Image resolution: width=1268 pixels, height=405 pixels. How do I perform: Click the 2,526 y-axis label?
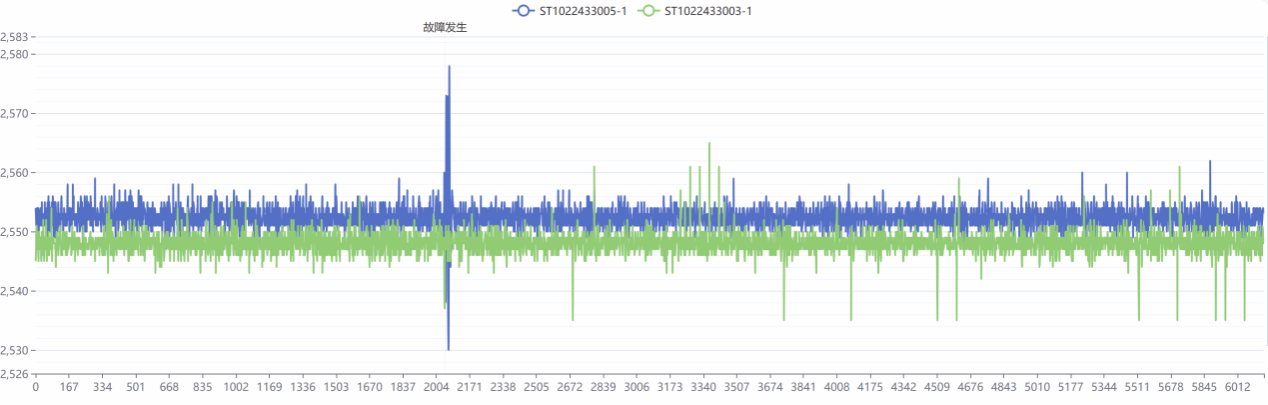tap(15, 374)
